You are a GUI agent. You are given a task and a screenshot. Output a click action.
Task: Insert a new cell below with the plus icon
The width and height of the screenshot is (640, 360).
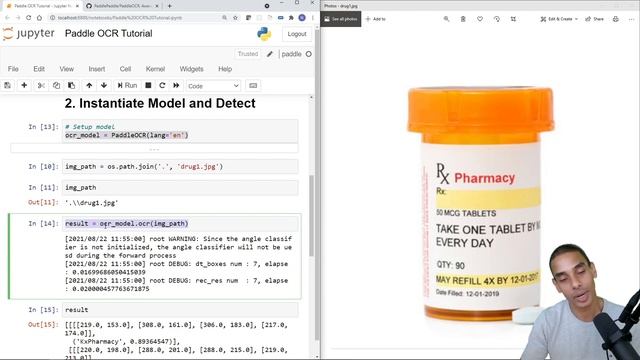(24, 85)
